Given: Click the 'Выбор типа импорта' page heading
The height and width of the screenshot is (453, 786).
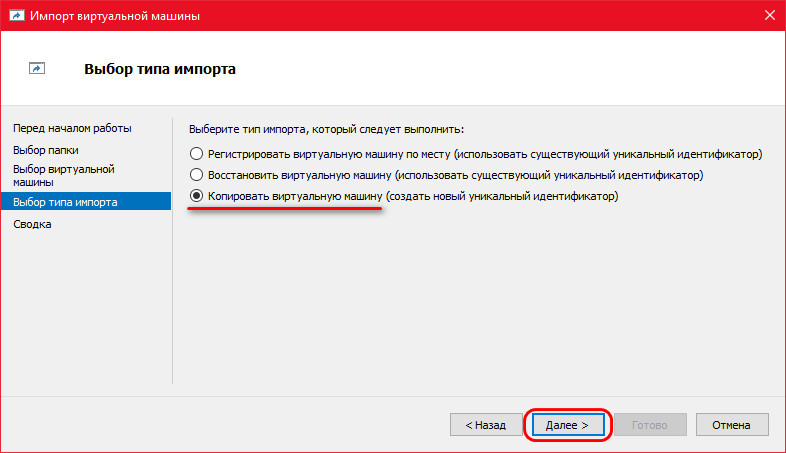Looking at the screenshot, I should [160, 69].
